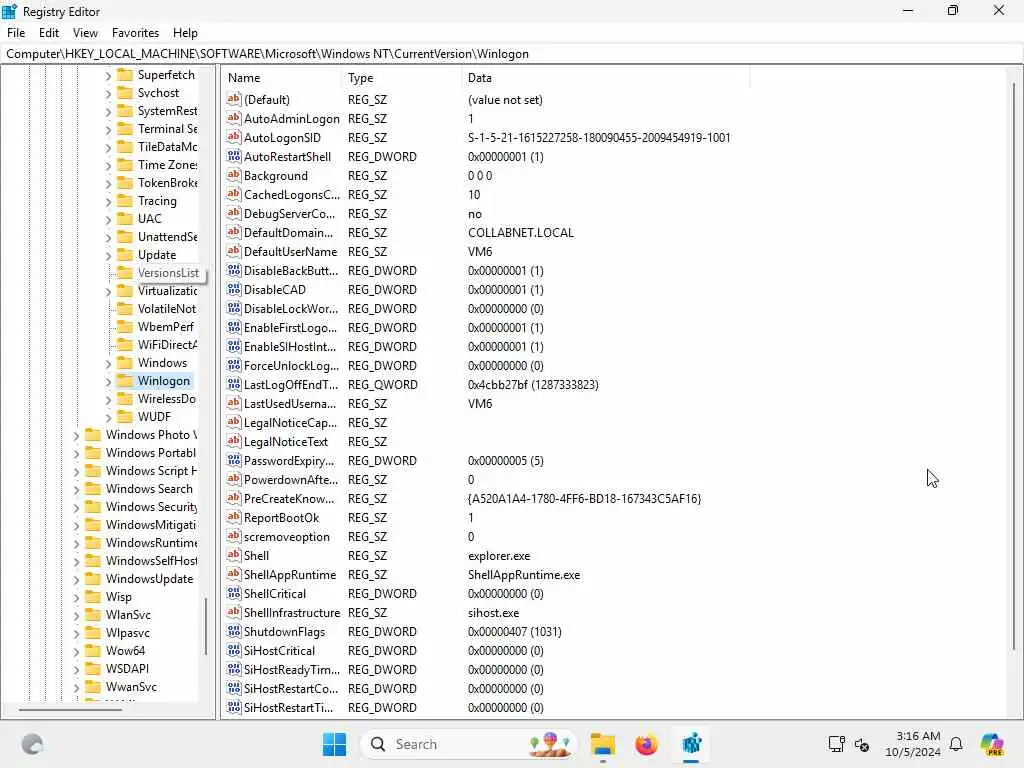
Task: Click the Superfetch folder icon
Action: 125,75
